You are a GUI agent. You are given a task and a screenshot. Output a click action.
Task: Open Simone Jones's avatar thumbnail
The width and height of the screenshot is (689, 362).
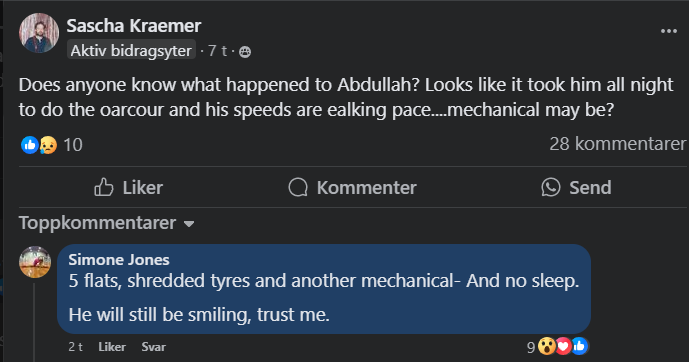[35, 262]
